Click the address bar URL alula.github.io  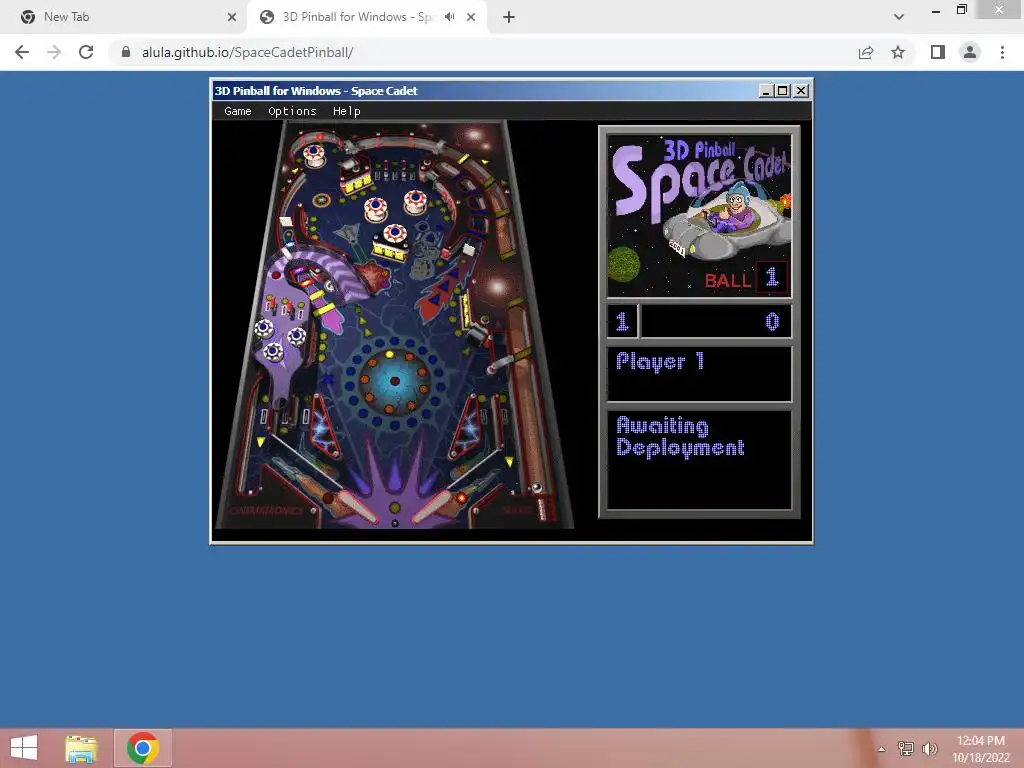[248, 52]
